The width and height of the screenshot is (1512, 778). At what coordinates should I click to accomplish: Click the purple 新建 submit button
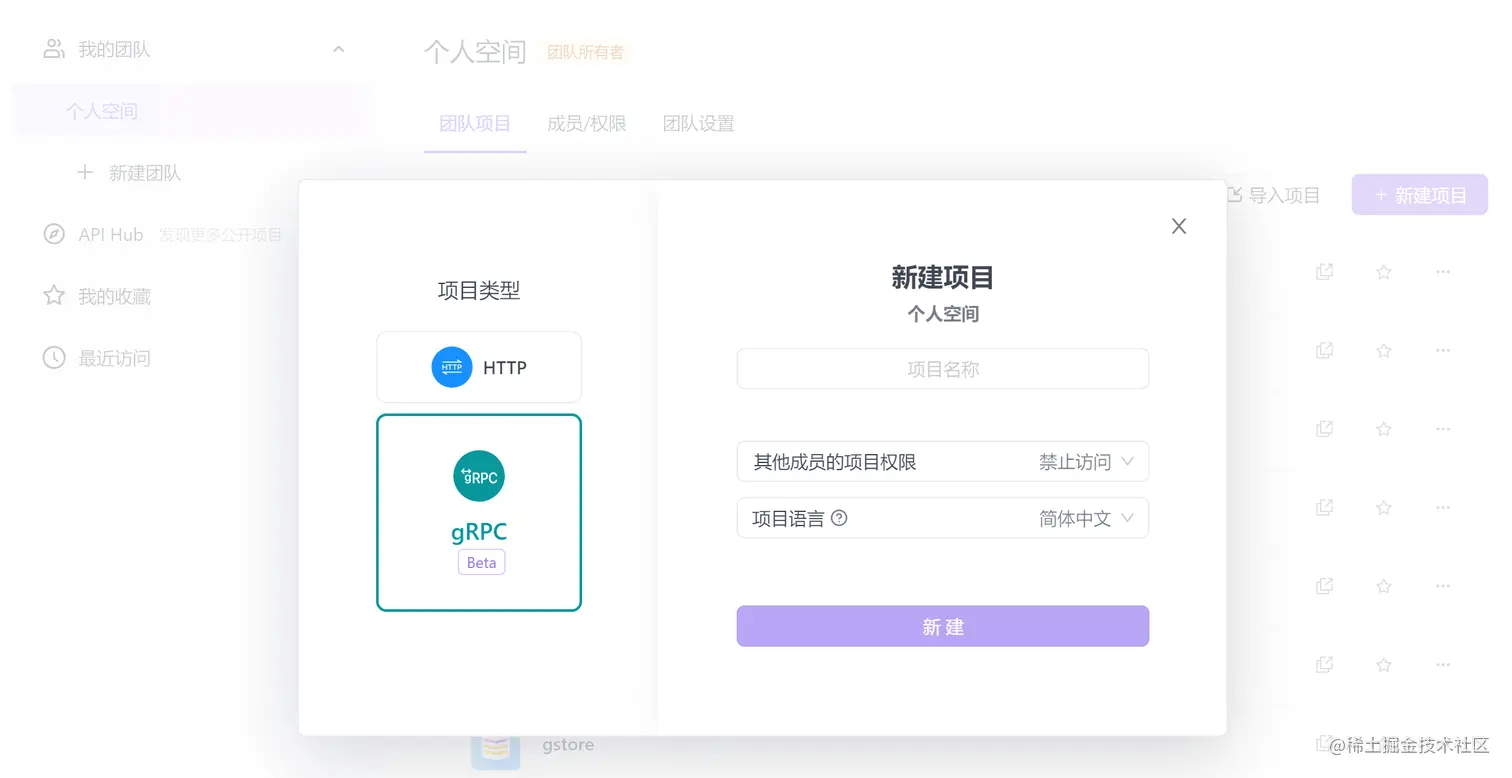coord(943,626)
